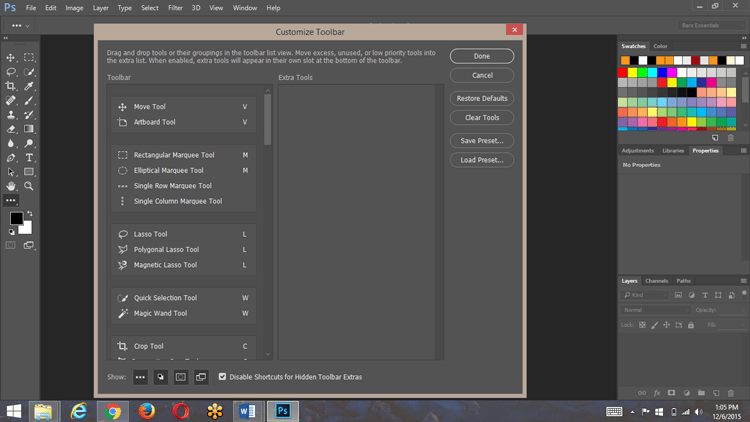
Task: Open the Kind filter dropdown in Layers panel
Action: click(x=645, y=295)
